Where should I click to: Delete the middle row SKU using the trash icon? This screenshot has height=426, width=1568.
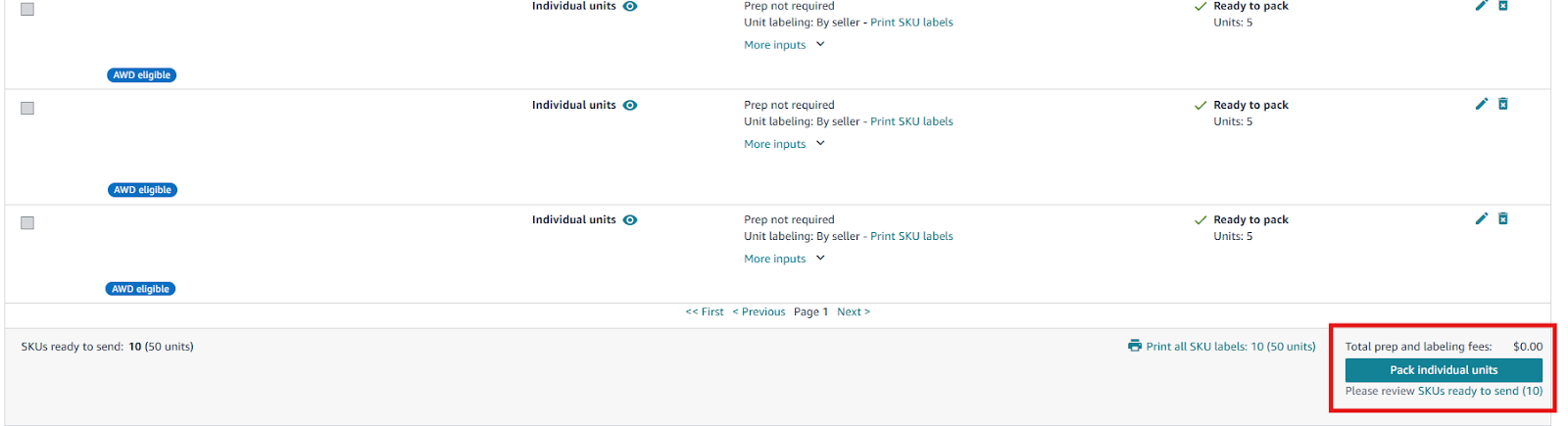pyautogui.click(x=1503, y=104)
